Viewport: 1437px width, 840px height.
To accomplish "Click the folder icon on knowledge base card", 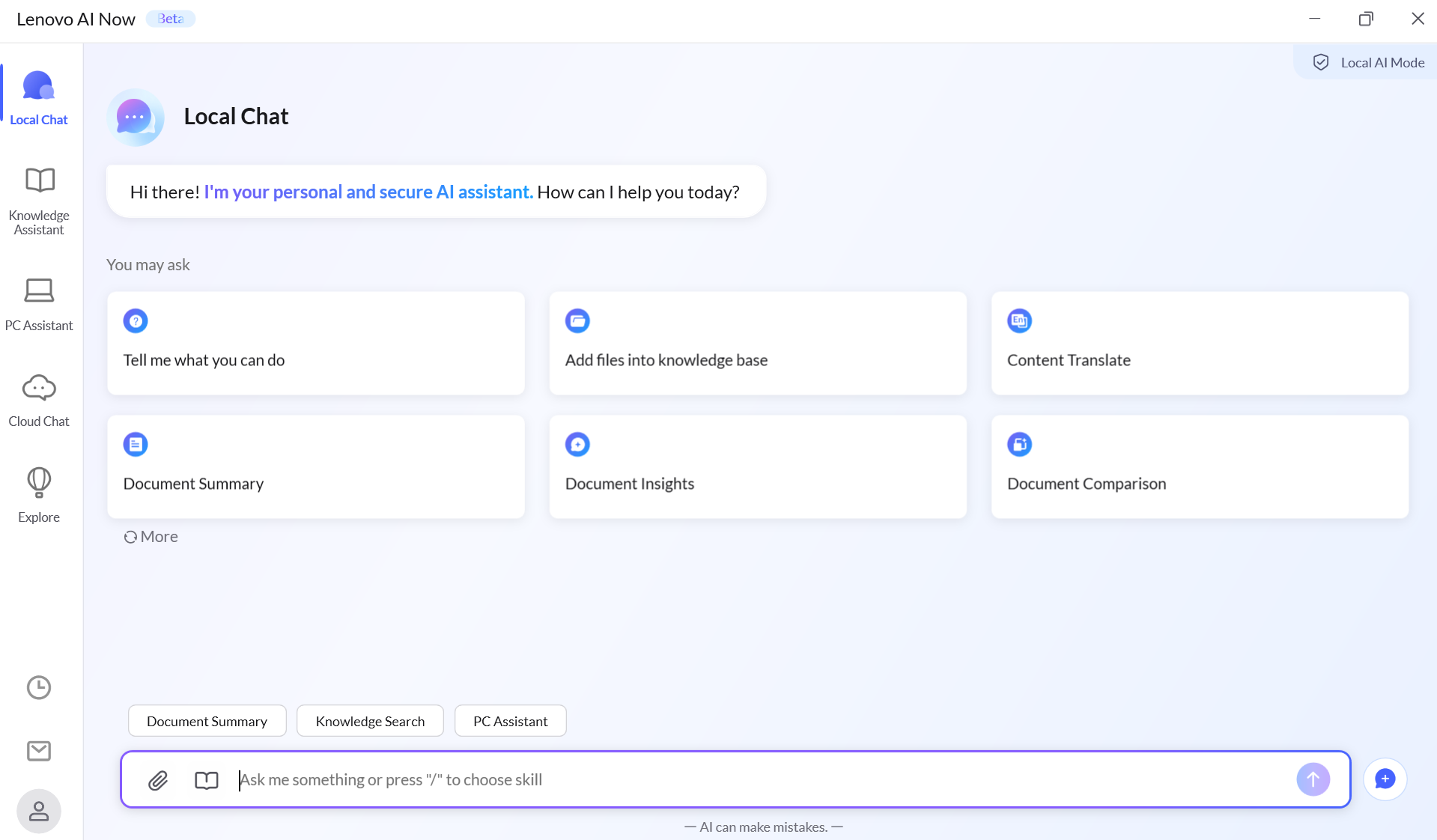I will [577, 321].
